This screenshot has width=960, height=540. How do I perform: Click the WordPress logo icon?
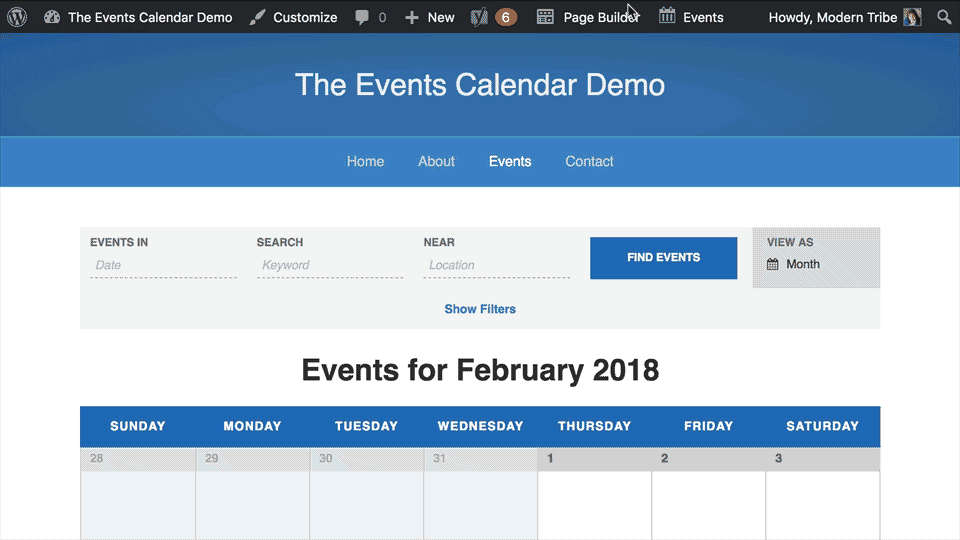pos(17,17)
